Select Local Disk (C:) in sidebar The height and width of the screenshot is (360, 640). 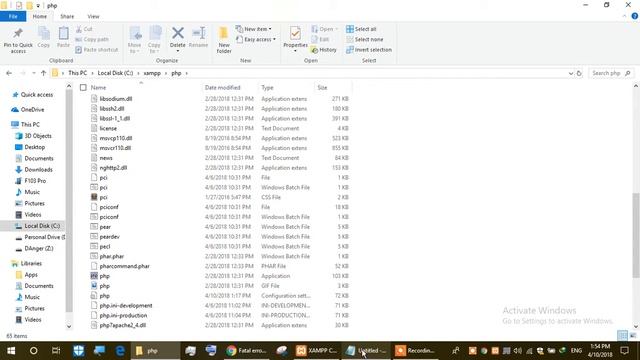[x=42, y=226]
